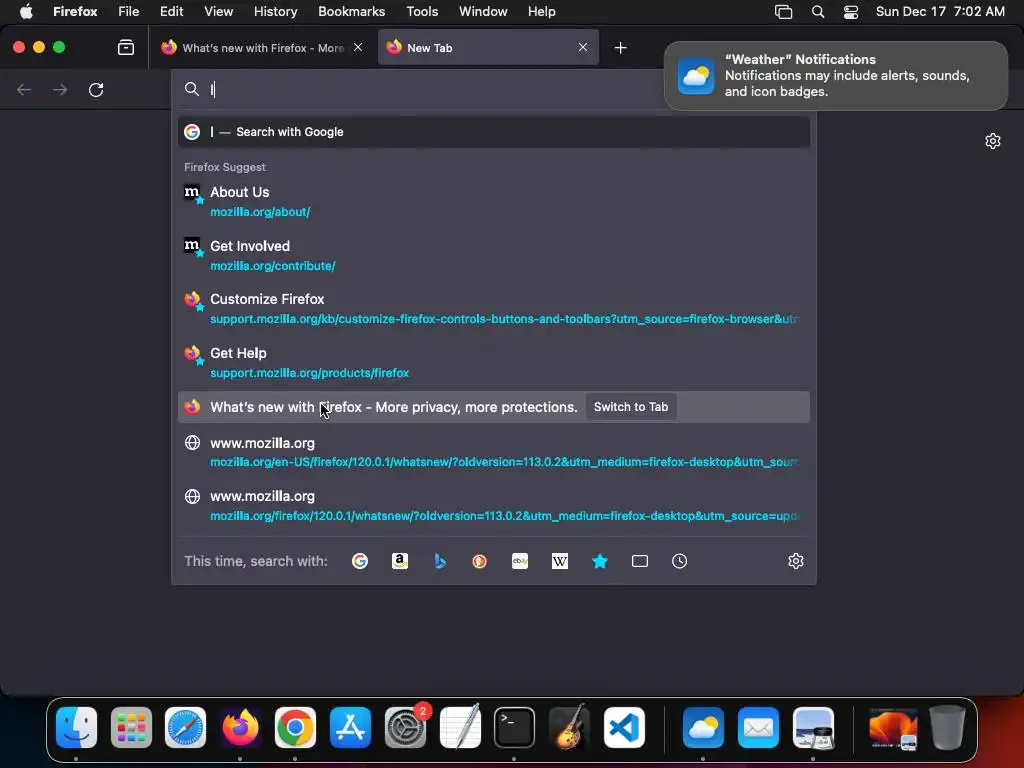Open Mail from the Dock
1024x768 pixels.
758,727
